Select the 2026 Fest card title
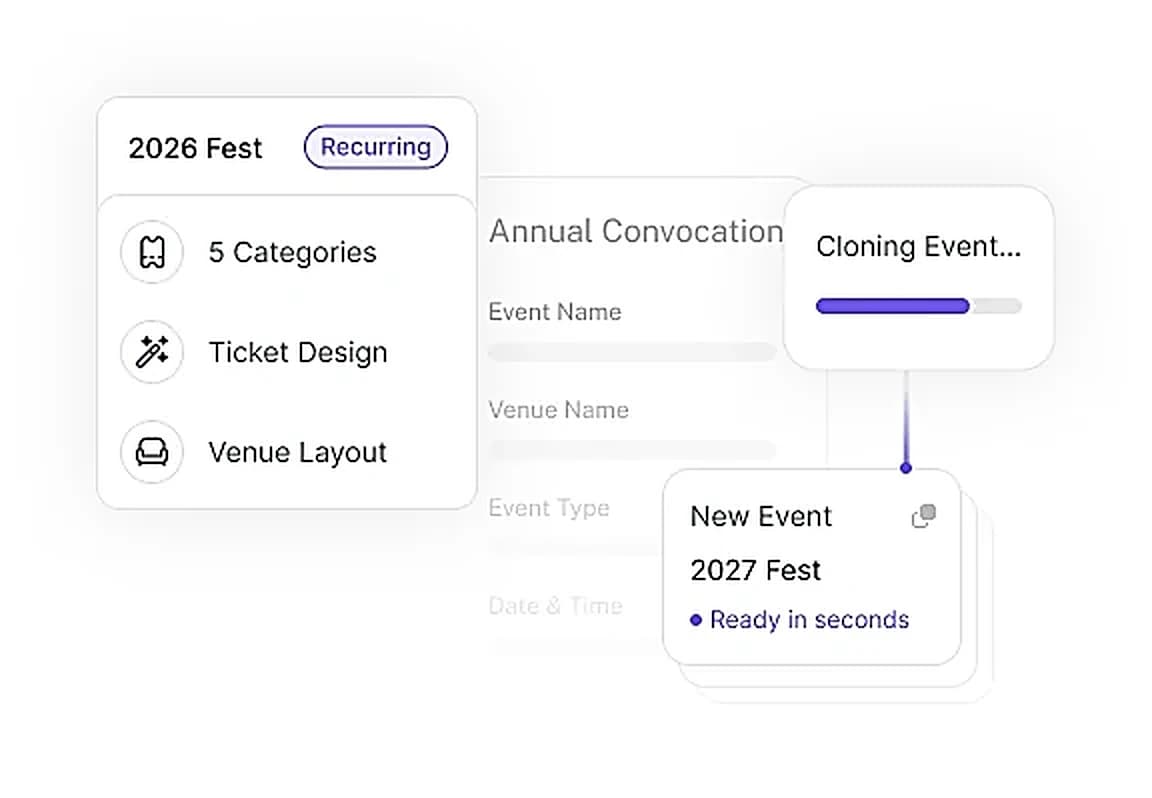1152x798 pixels. 195,148
